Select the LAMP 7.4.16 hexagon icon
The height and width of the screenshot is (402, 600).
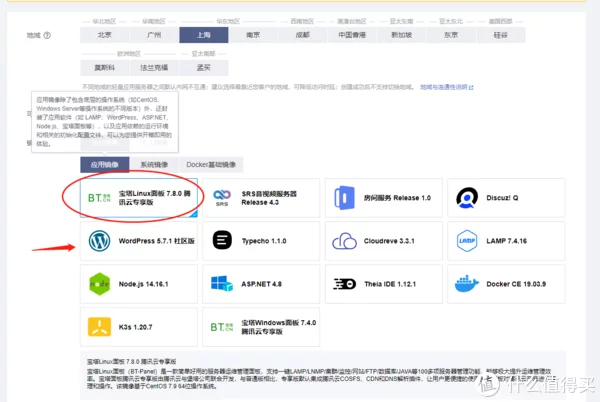467,241
